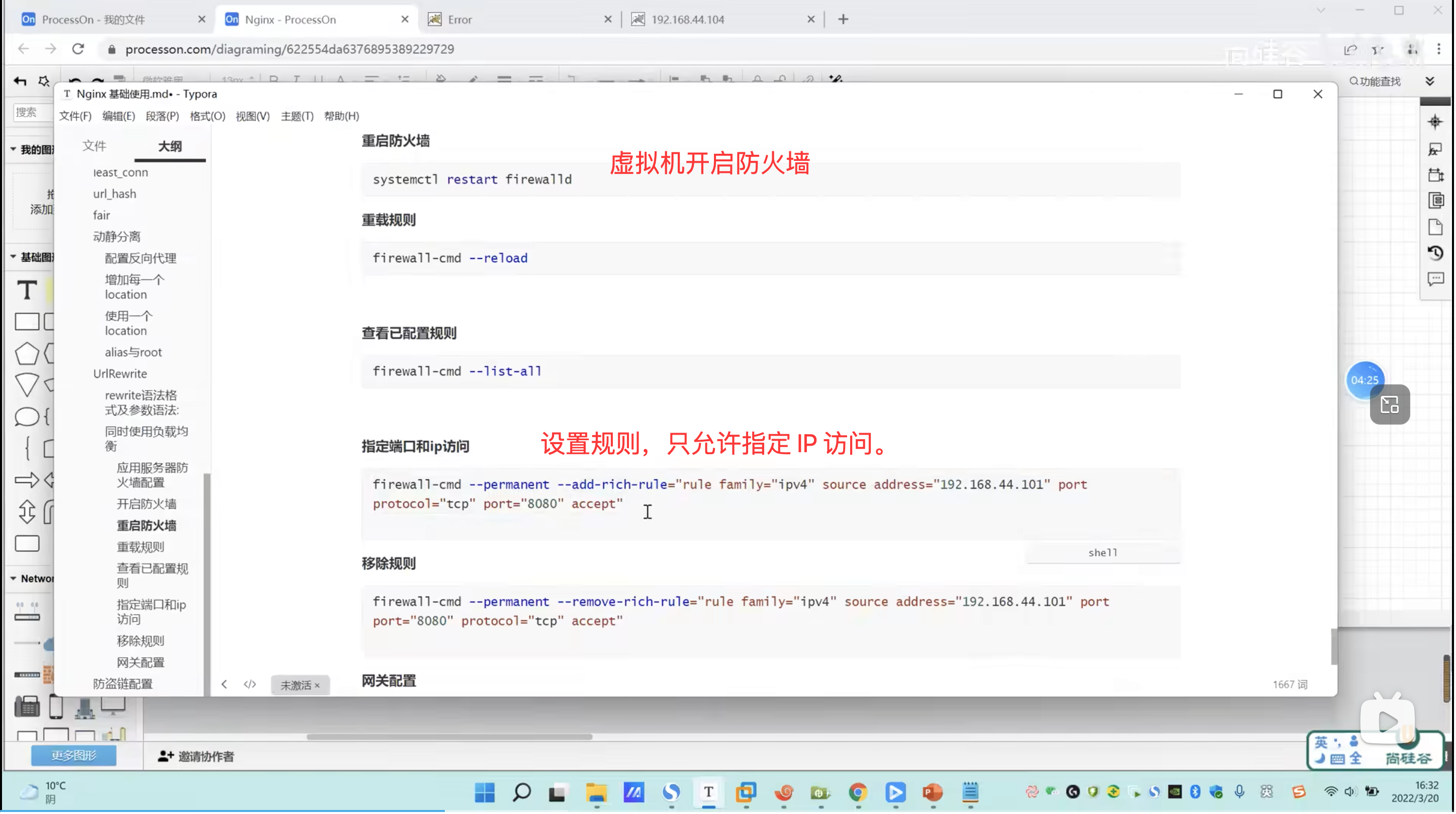Reload the browser page
This screenshot has width=1456, height=814.
click(78, 49)
